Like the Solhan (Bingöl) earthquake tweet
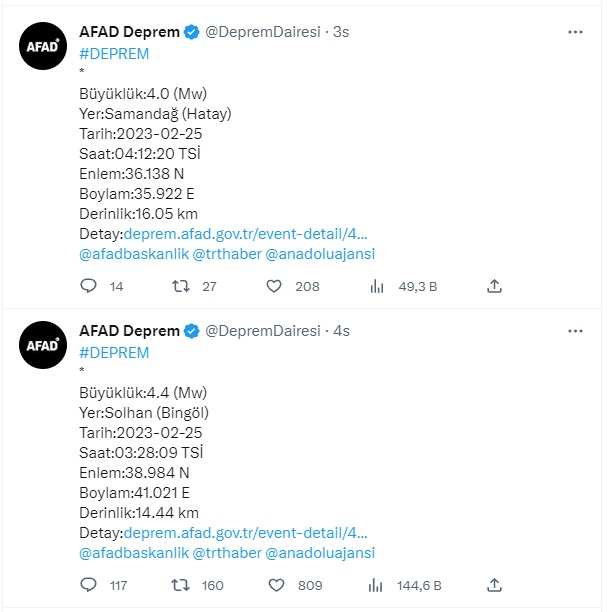Image resolution: width=607 pixels, height=612 pixels. click(x=274, y=585)
